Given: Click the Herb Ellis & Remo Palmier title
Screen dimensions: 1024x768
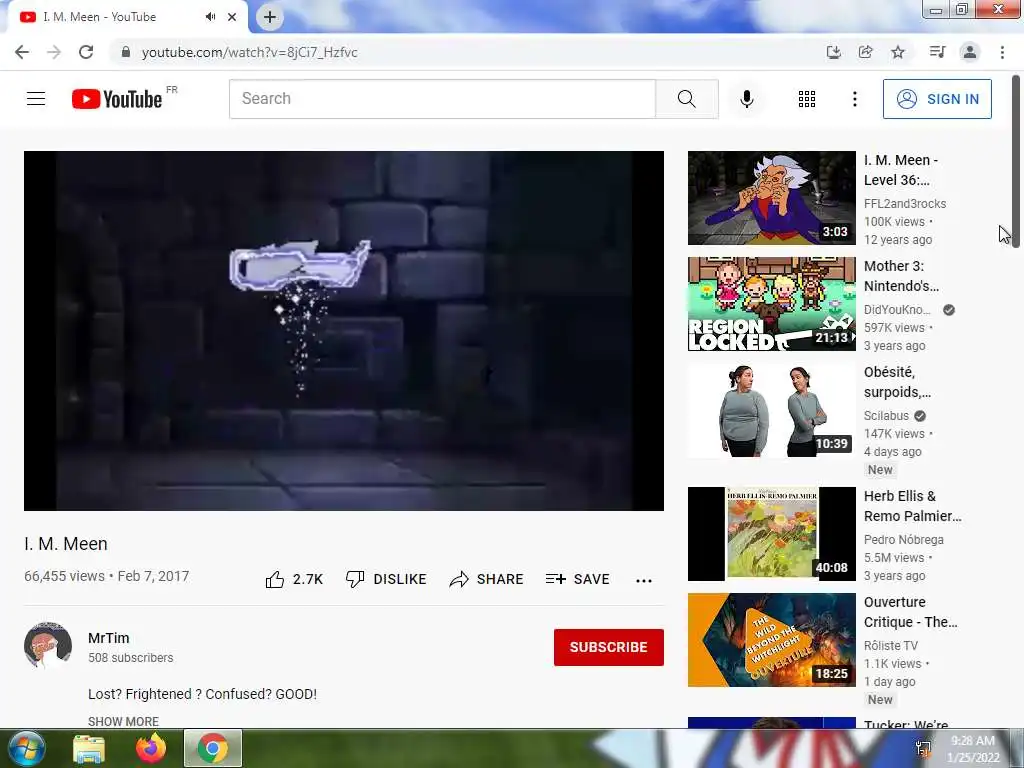Looking at the screenshot, I should point(912,506).
